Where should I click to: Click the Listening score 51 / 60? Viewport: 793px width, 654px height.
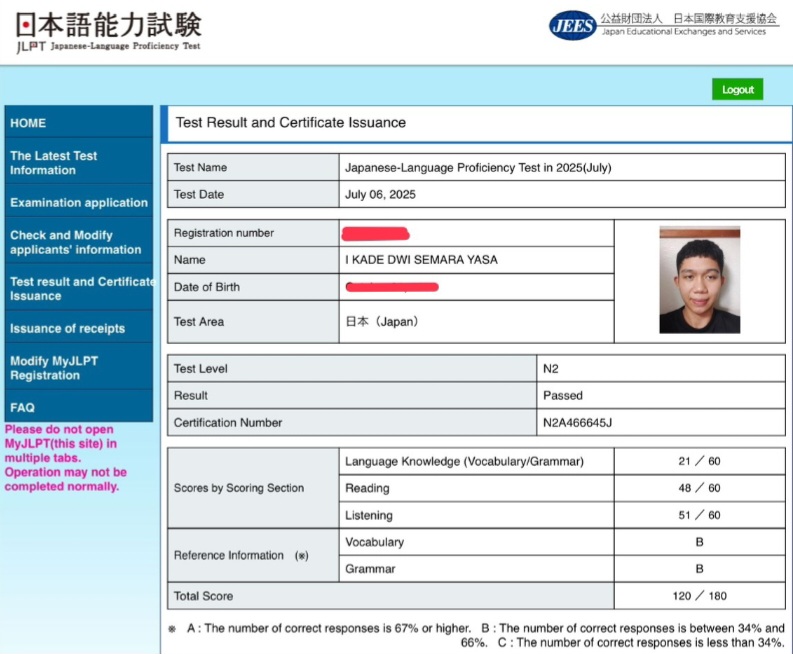pos(699,515)
